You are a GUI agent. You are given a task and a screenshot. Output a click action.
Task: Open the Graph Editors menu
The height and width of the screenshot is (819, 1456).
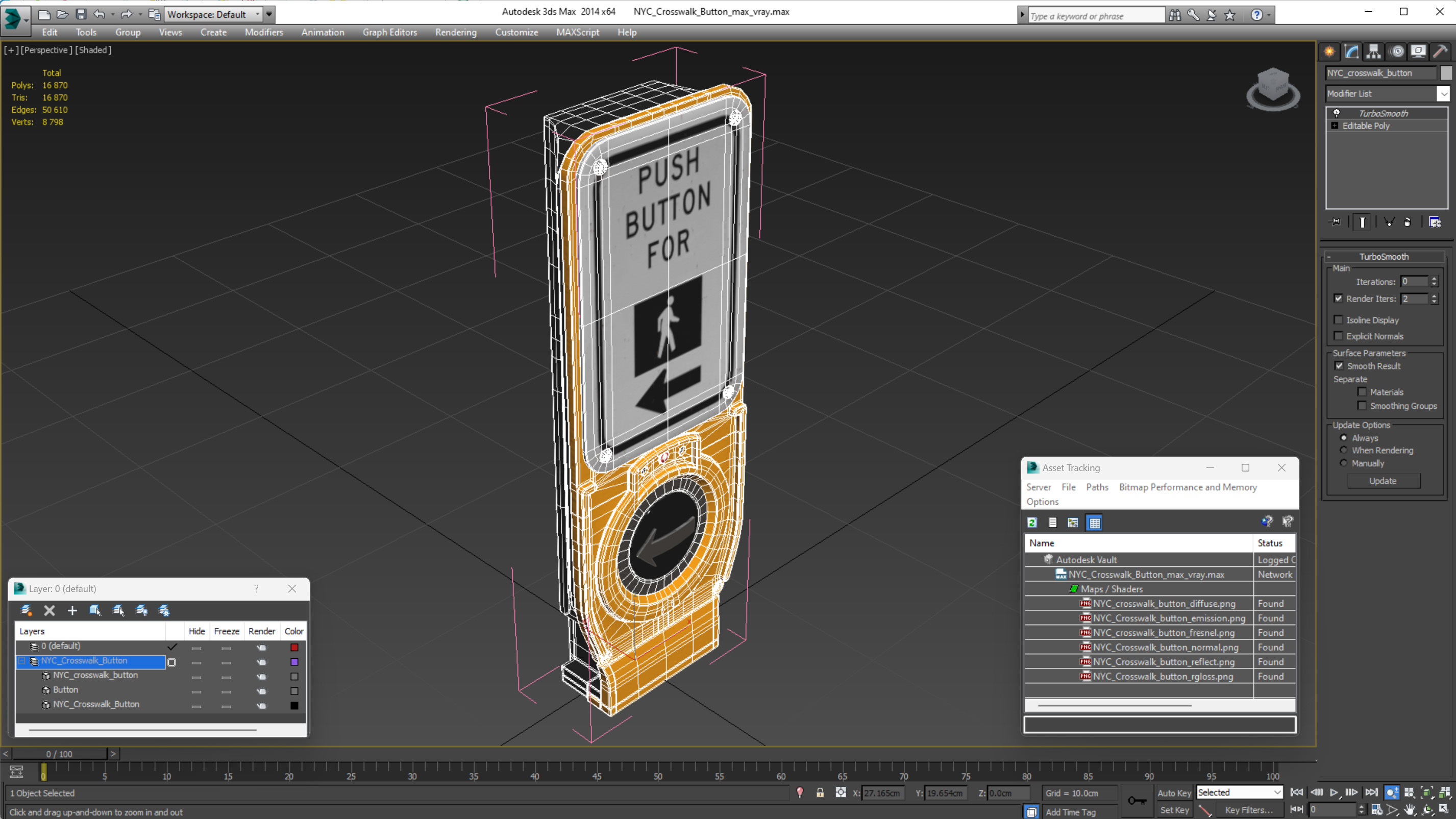click(389, 32)
